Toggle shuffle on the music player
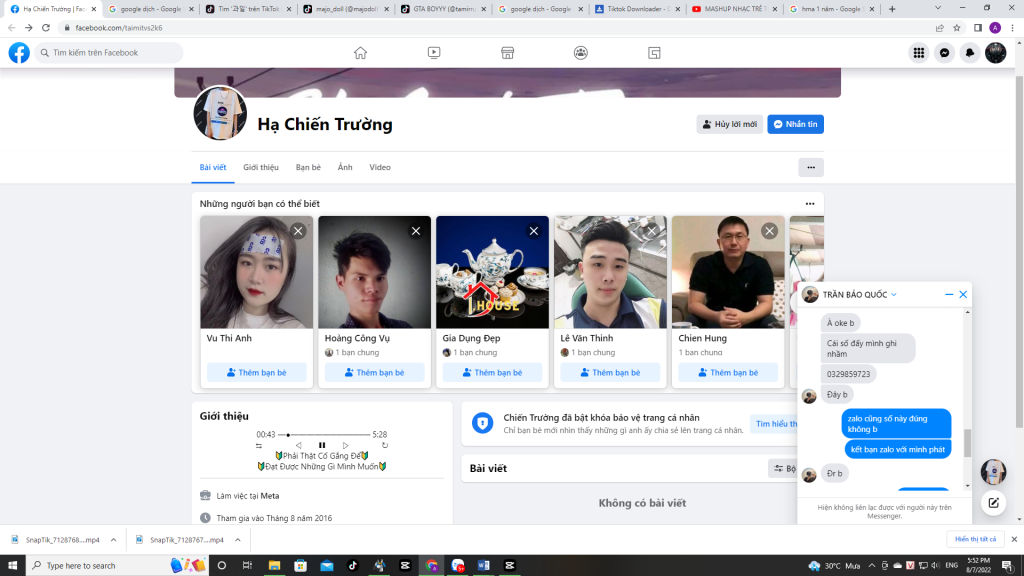1024x576 pixels. 259,445
